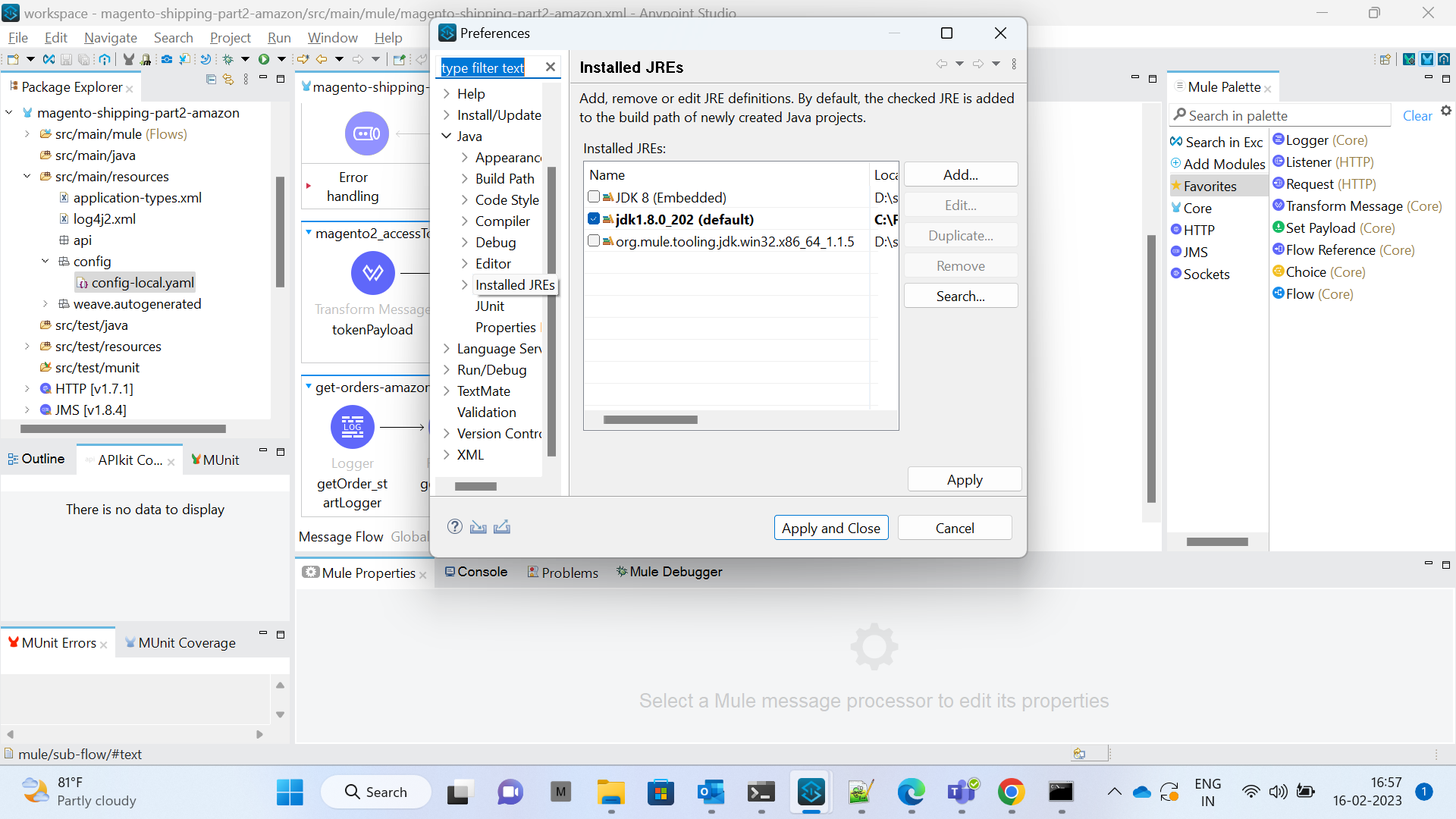Click the Transform Message icon in magento2 flow

tap(373, 273)
